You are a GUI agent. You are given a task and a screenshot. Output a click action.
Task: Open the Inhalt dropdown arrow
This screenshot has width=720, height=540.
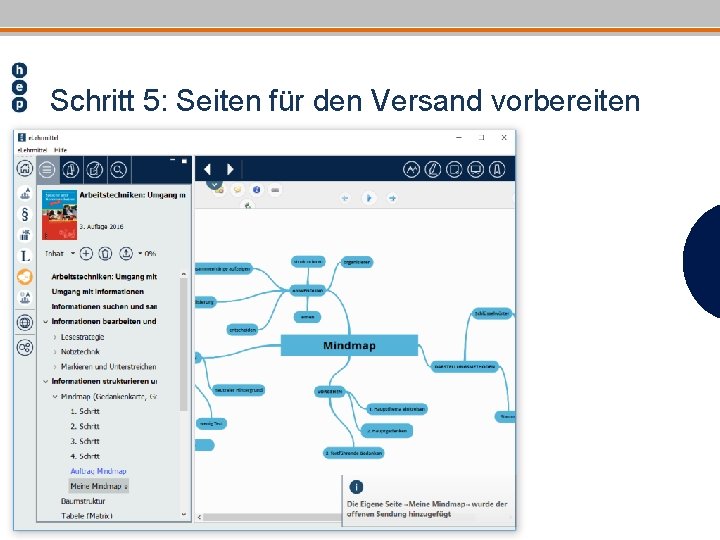[x=73, y=253]
